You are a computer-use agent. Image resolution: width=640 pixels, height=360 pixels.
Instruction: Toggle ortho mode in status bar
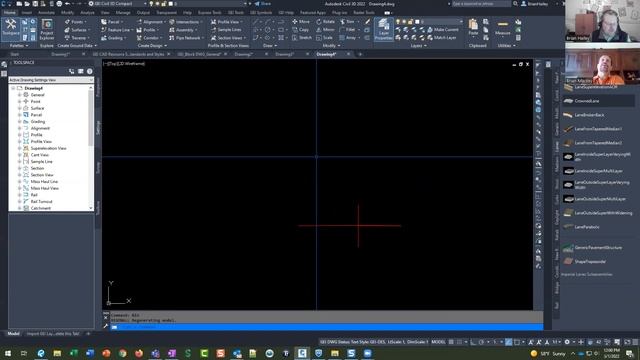[x=473, y=342]
